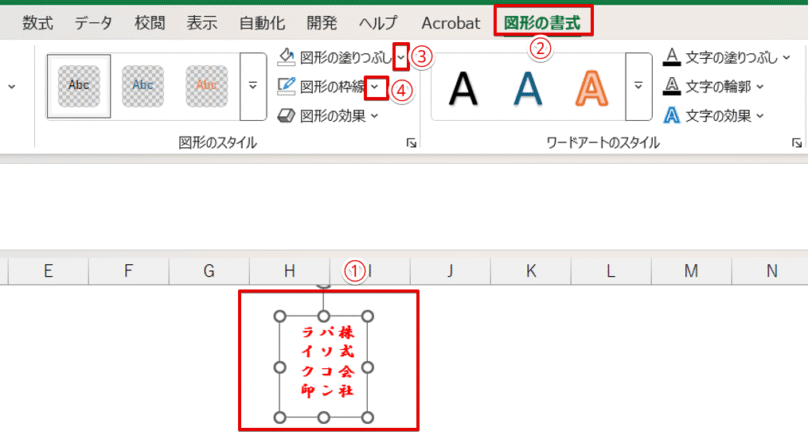Click the 図形の枠線 label
The width and height of the screenshot is (812, 439).
(x=333, y=87)
